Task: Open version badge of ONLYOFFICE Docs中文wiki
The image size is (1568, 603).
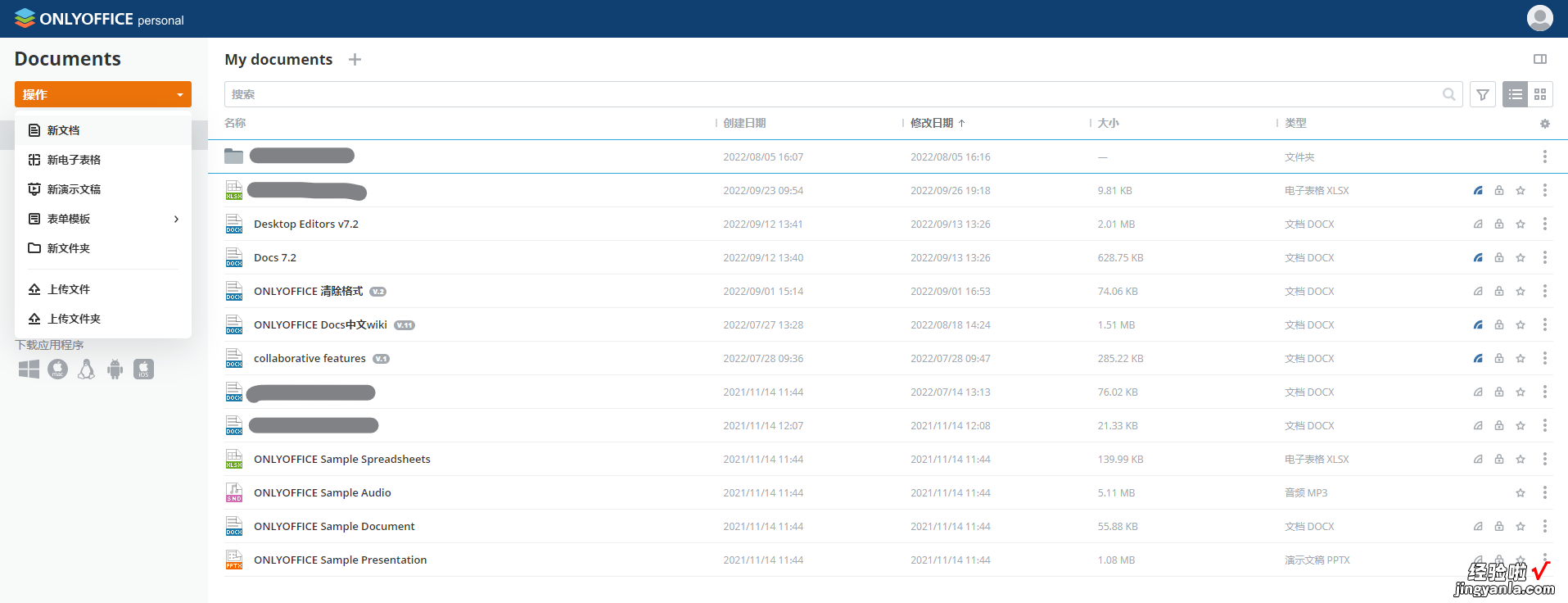Action: tap(404, 325)
